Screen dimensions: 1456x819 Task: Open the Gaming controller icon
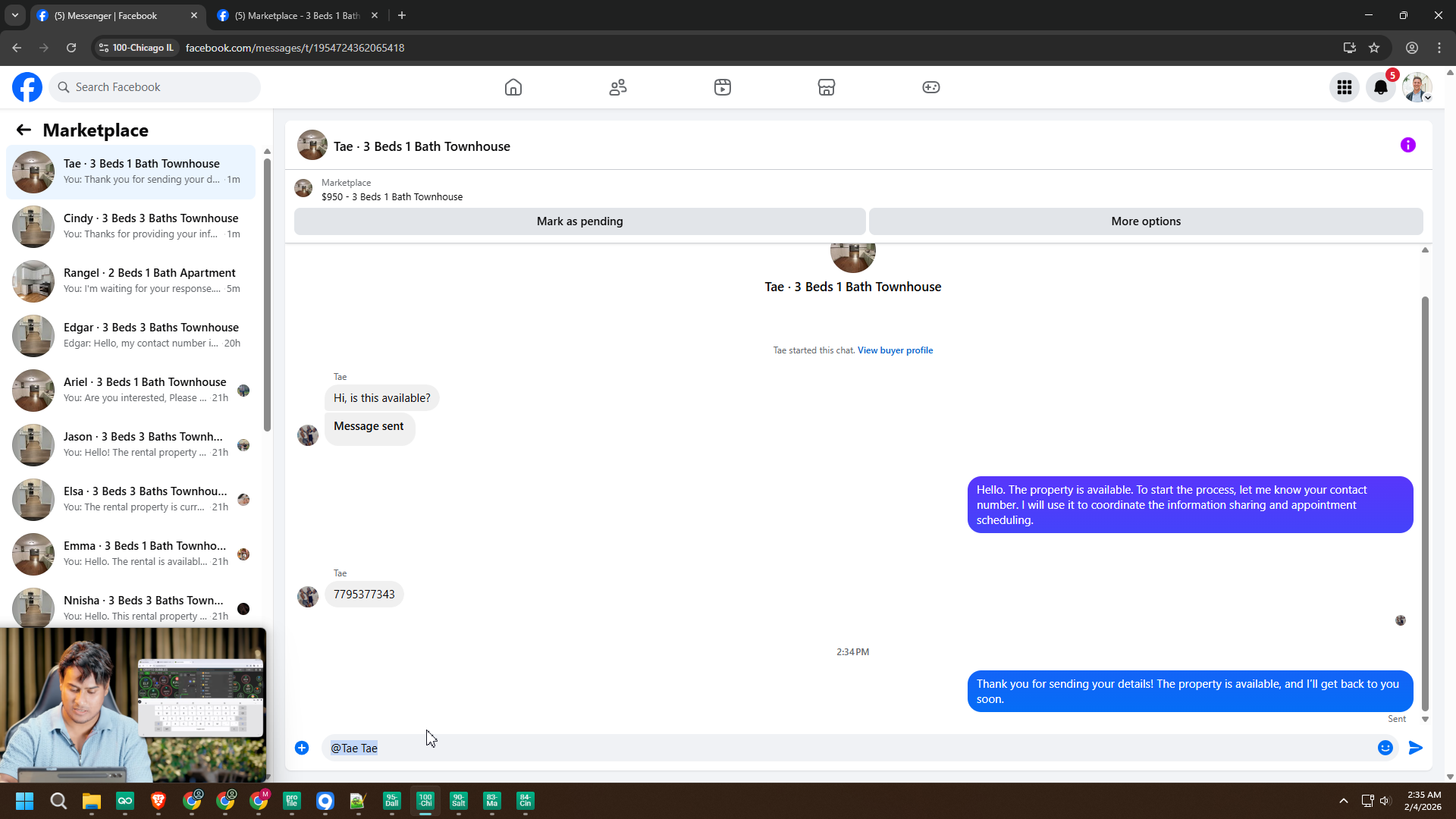(931, 87)
